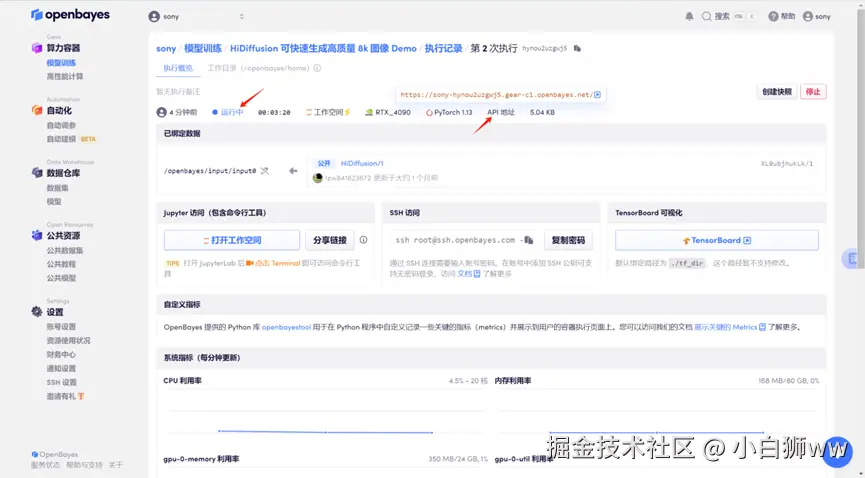Open 模型 under 数据仓库
The height and width of the screenshot is (478, 865).
click(x=54, y=201)
